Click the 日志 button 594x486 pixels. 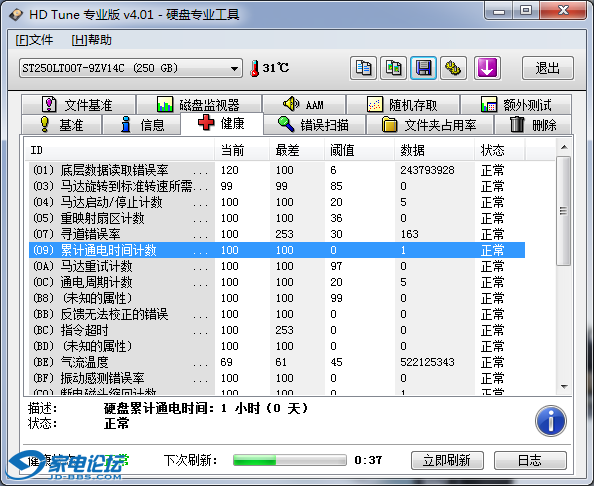[530, 460]
